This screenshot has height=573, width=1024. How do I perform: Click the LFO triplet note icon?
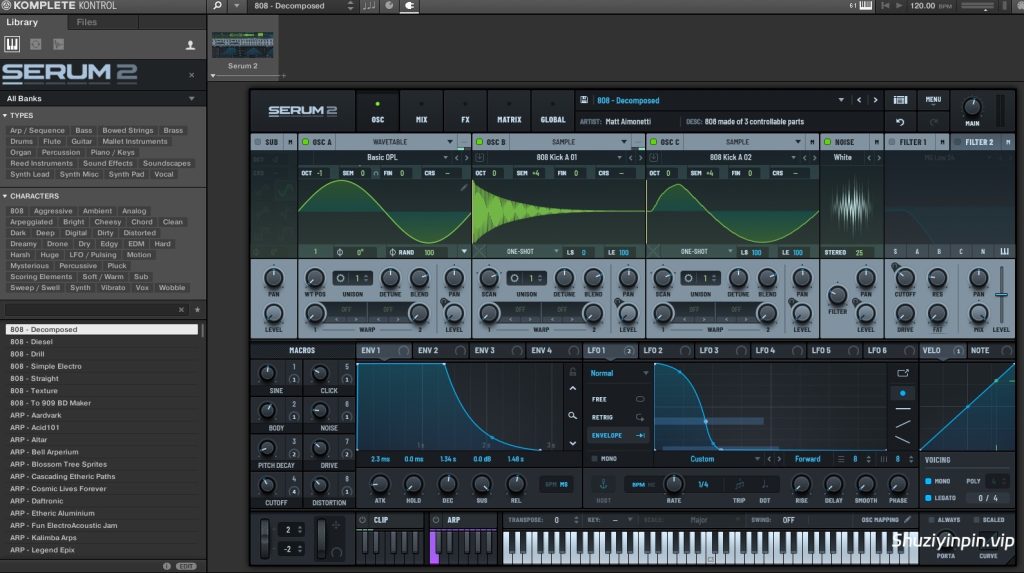739,484
